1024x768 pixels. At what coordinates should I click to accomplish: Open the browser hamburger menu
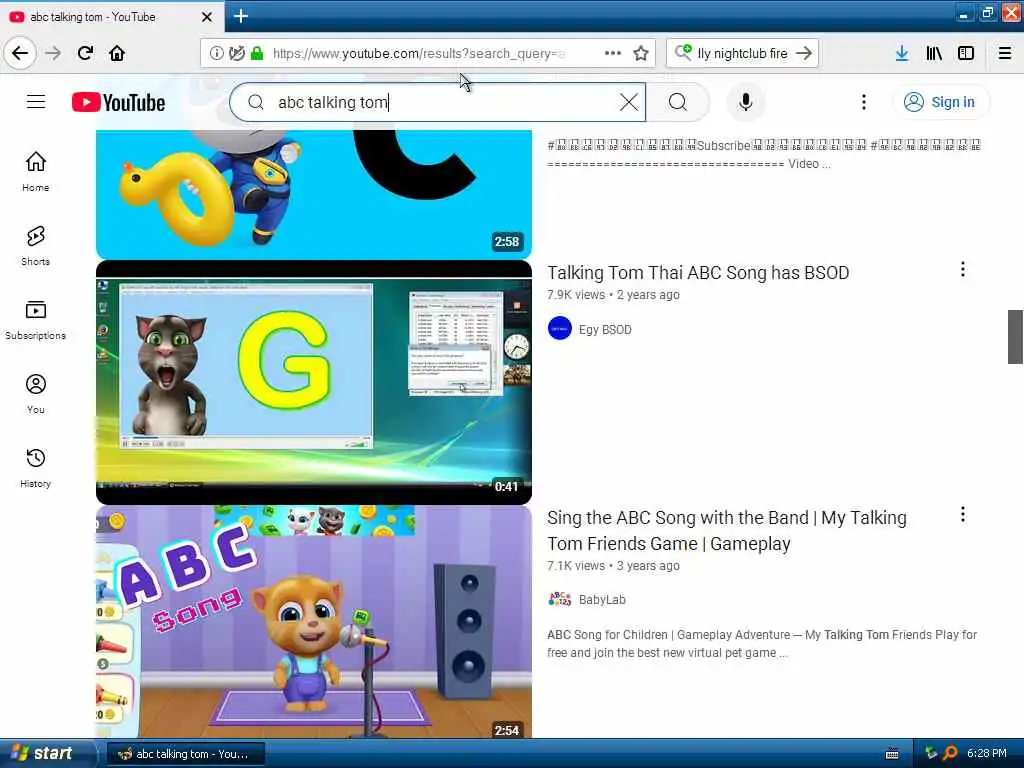click(1005, 53)
